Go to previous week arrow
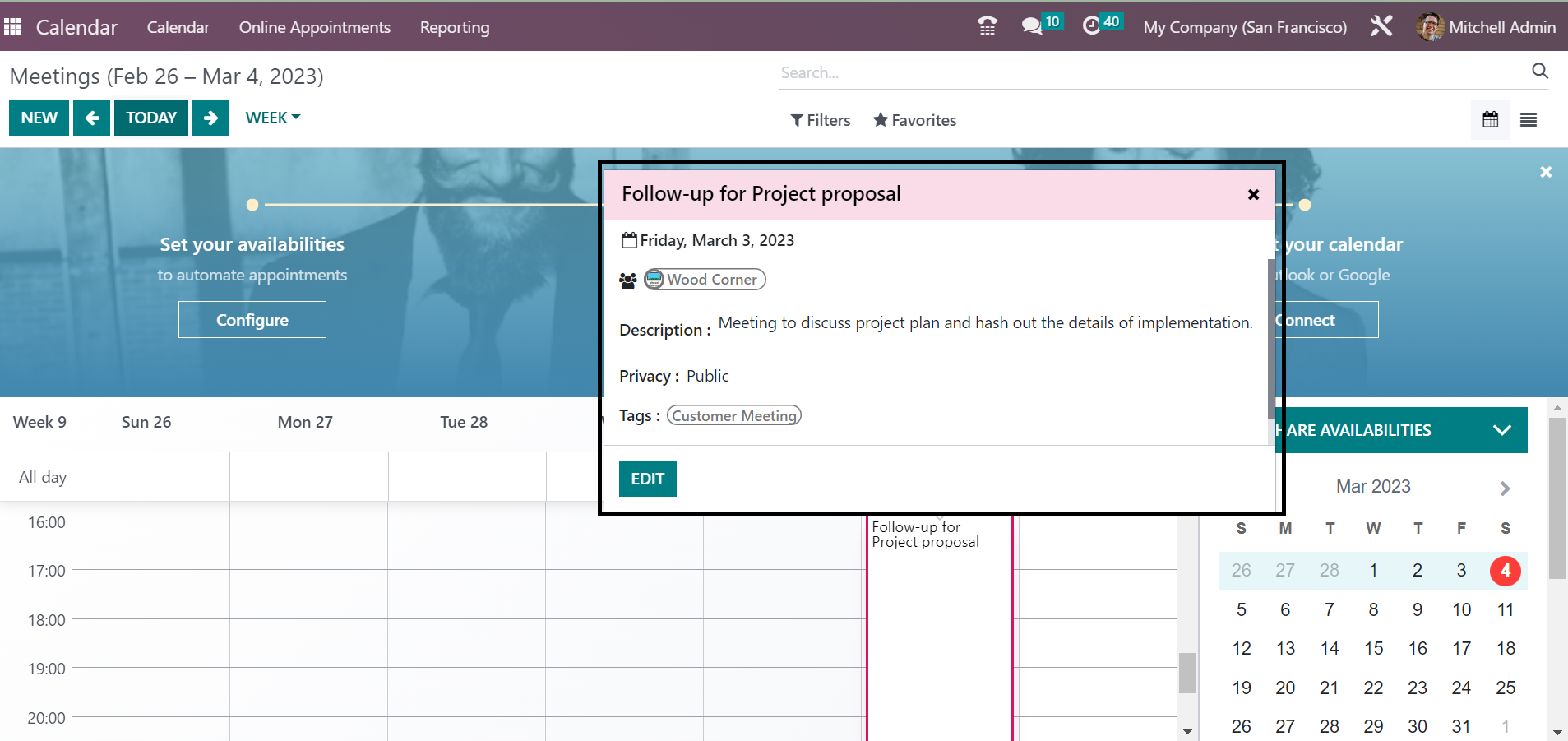The width and height of the screenshot is (1568, 741). 92,118
